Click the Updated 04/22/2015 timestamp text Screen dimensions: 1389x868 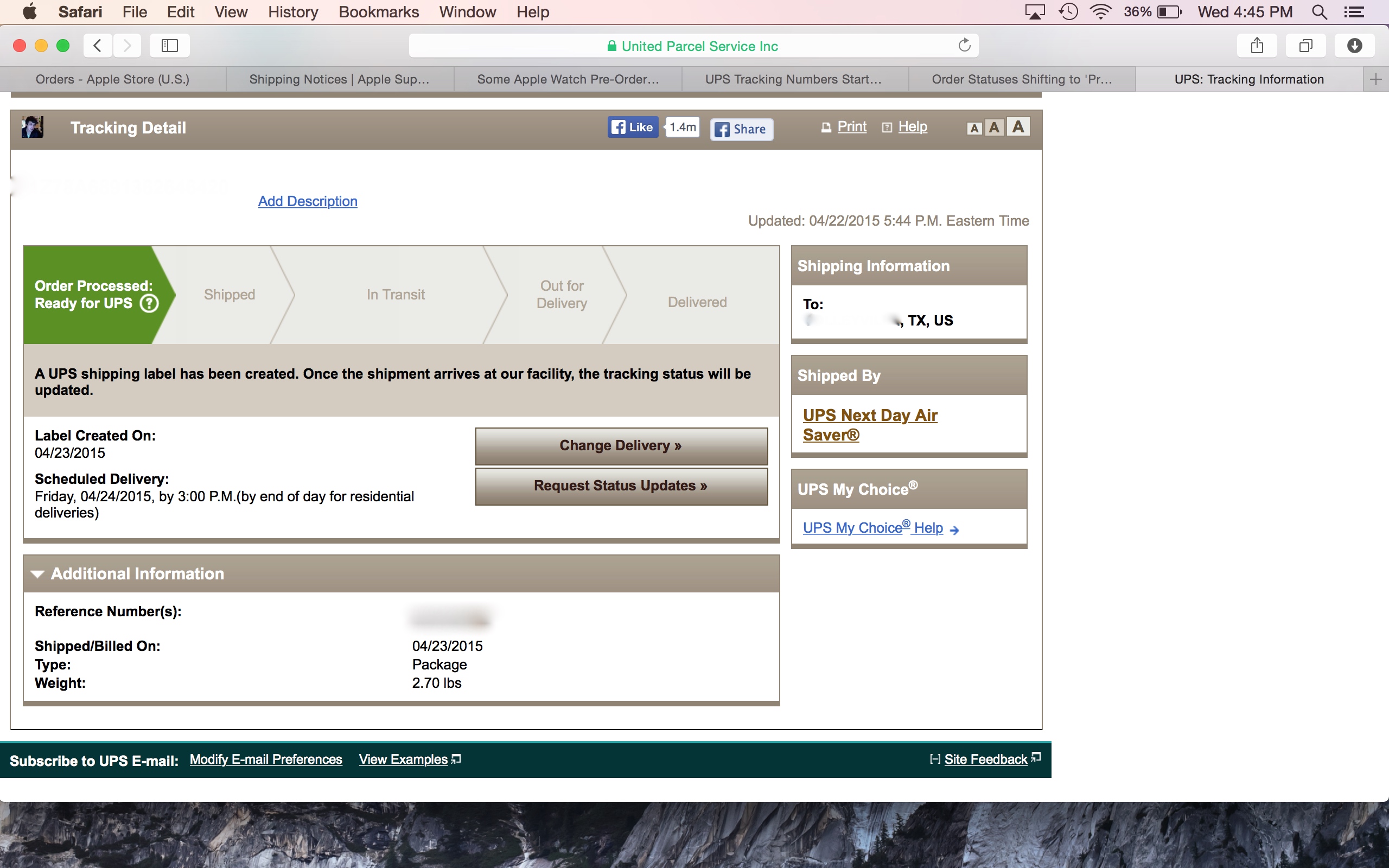coord(889,221)
